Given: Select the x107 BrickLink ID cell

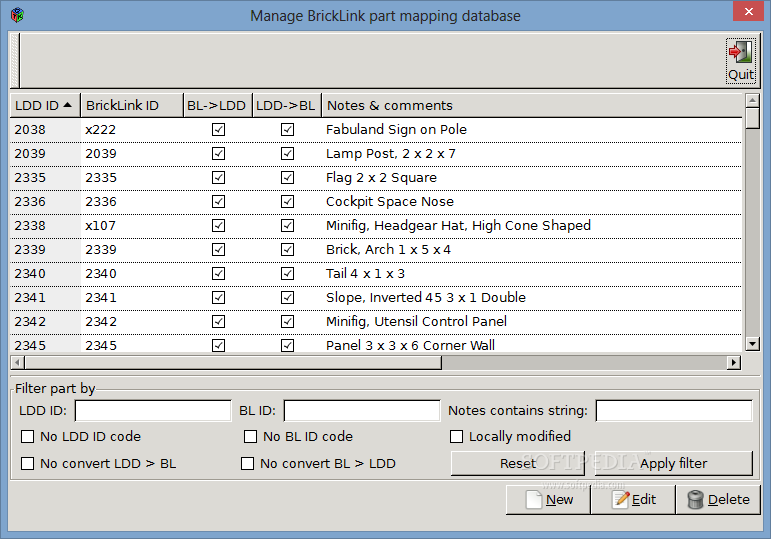Looking at the screenshot, I should click(x=132, y=225).
